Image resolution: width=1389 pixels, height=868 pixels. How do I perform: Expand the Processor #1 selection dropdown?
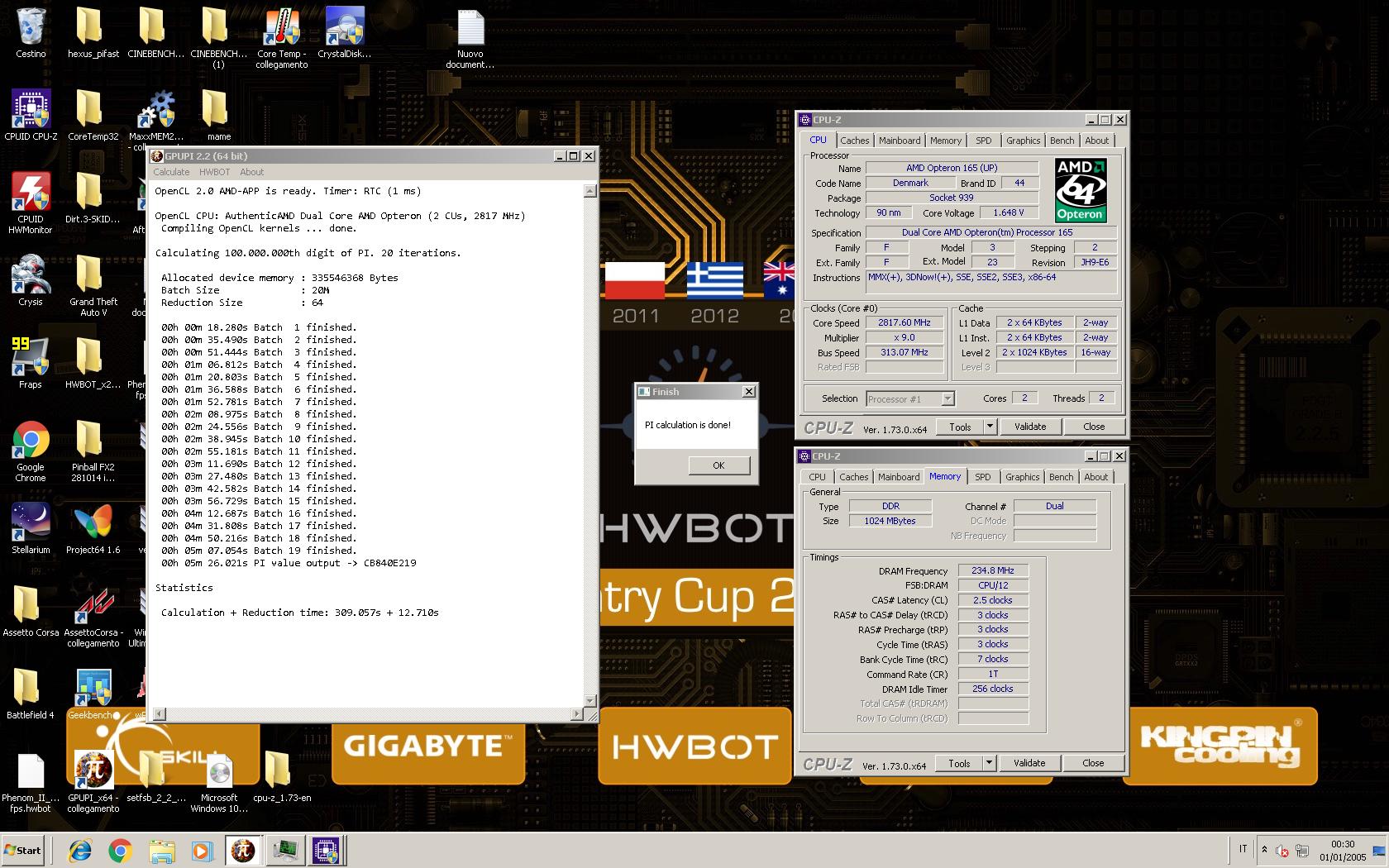pos(947,399)
